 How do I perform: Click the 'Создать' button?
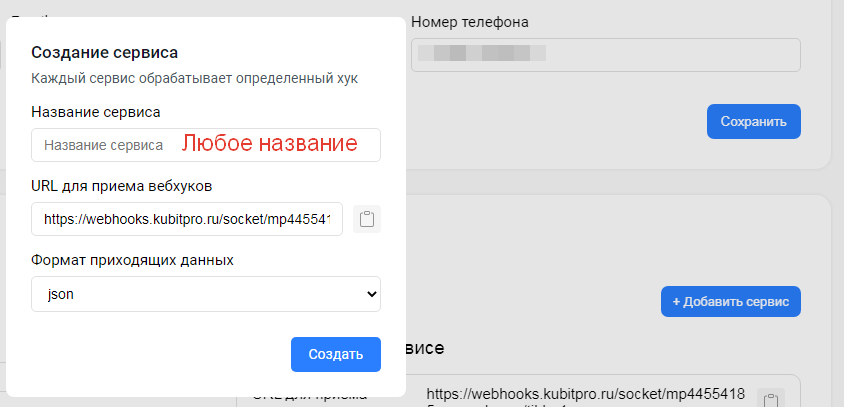coord(335,354)
